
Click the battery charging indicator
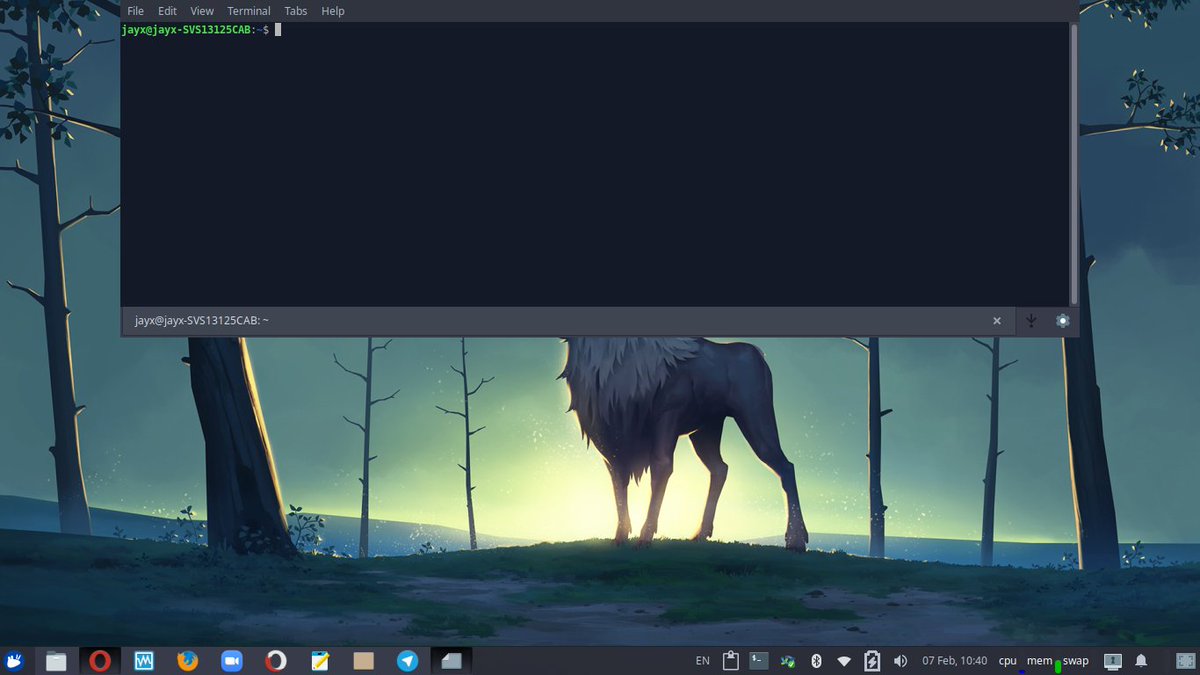(872, 661)
